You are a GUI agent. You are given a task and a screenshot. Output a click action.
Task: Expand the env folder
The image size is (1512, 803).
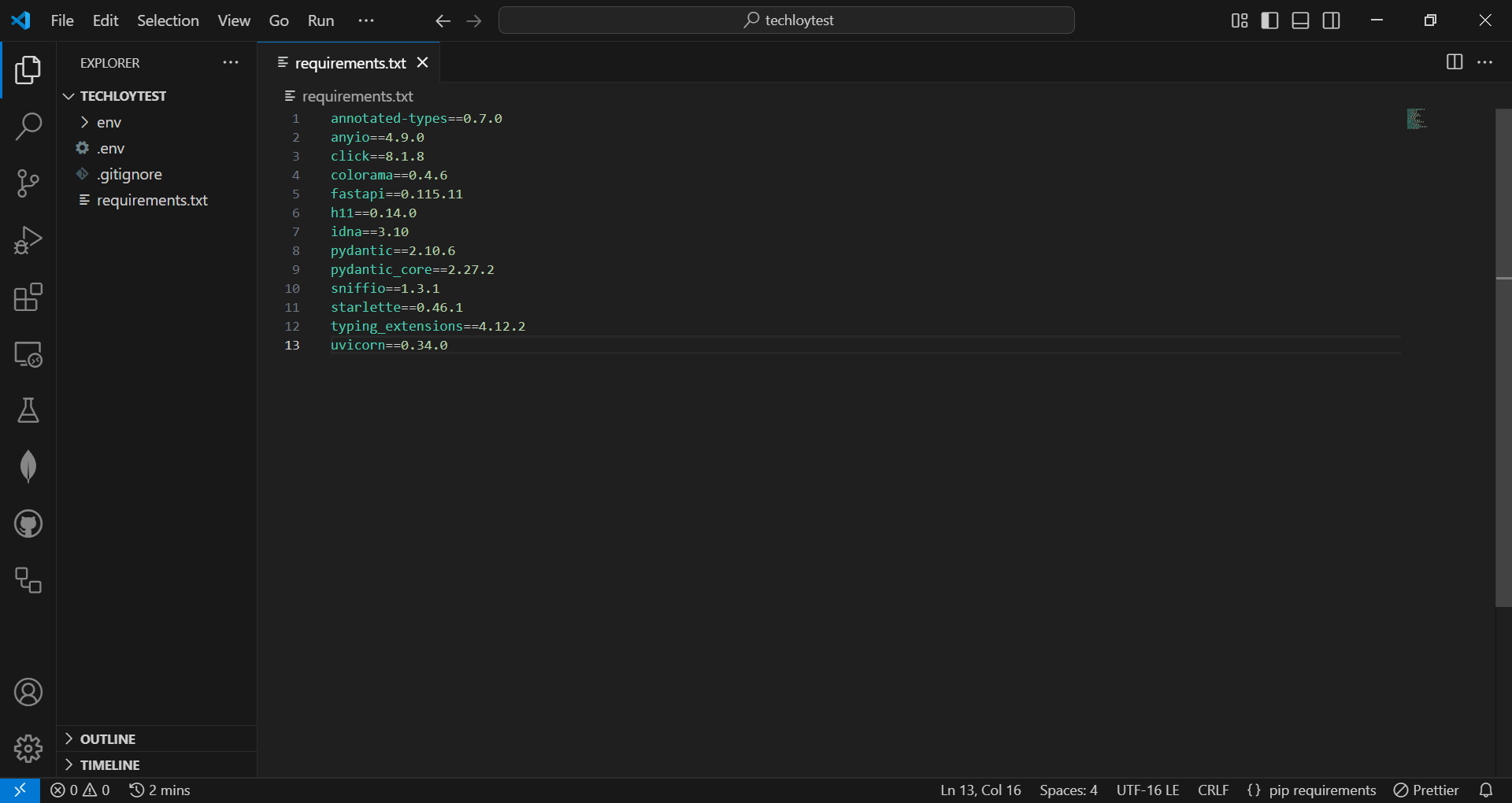(85, 122)
